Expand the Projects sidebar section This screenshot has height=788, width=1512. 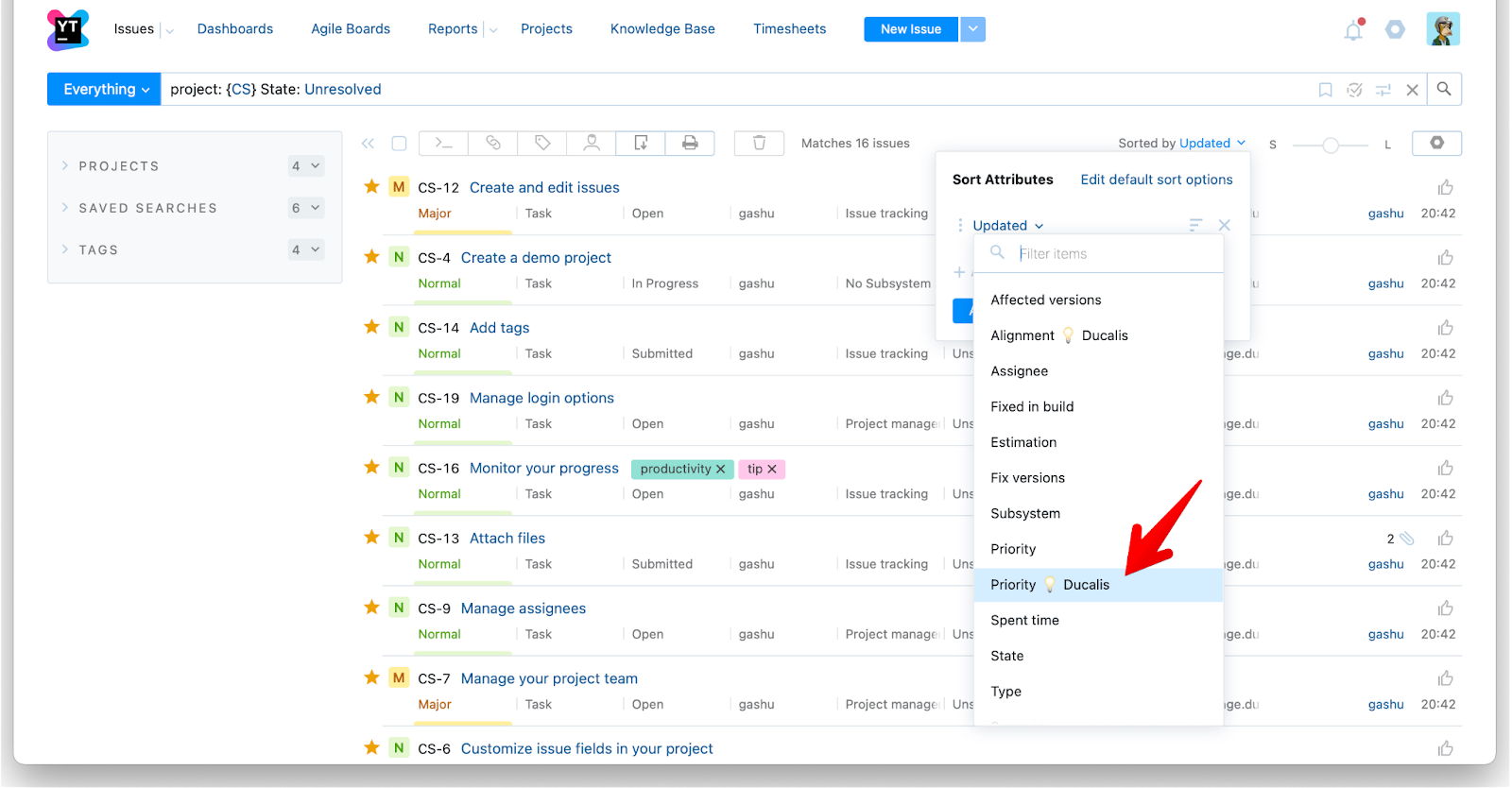click(x=118, y=166)
